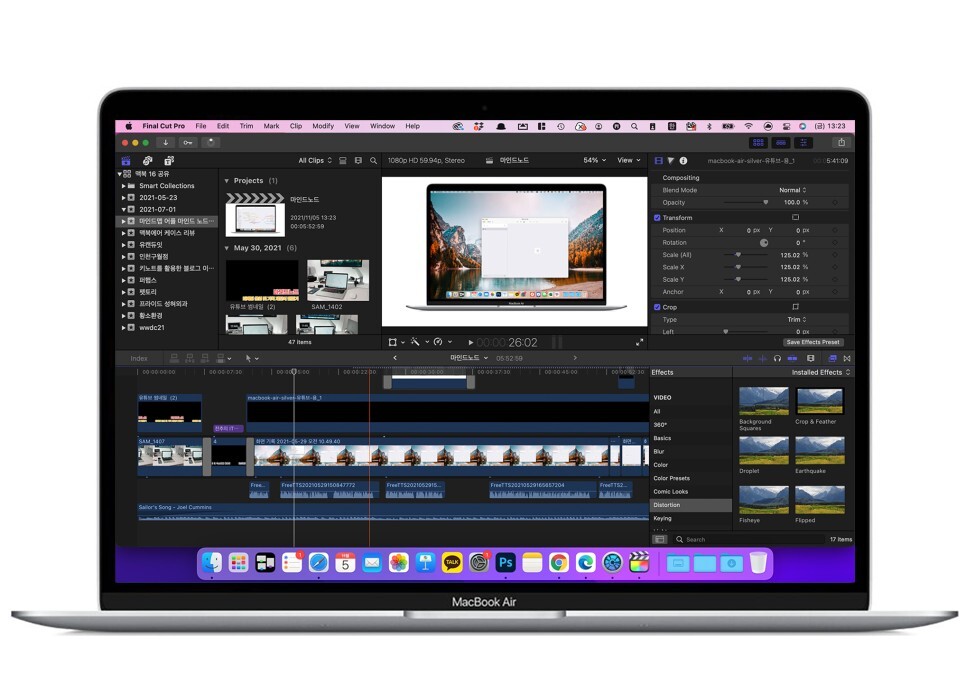Open the viewer View dropdown
The height and width of the screenshot is (676, 966).
tap(629, 160)
